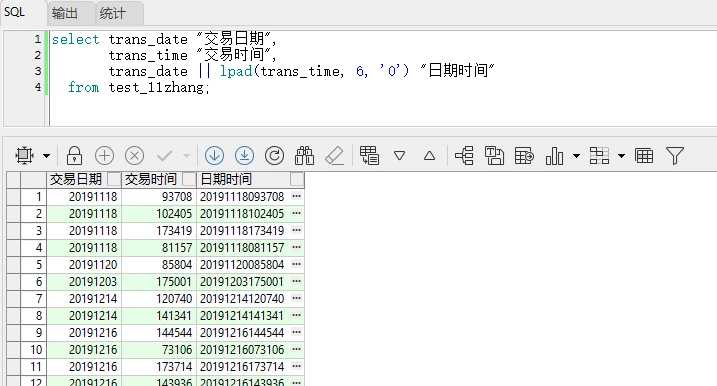Open the dropdown beside the grid select icon
The image size is (717, 386).
pyautogui.click(x=47, y=156)
